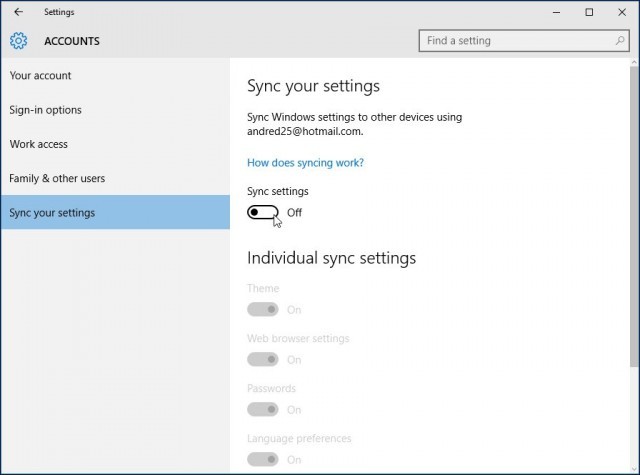
Task: Focus the Find a setting search box
Action: pos(515,41)
